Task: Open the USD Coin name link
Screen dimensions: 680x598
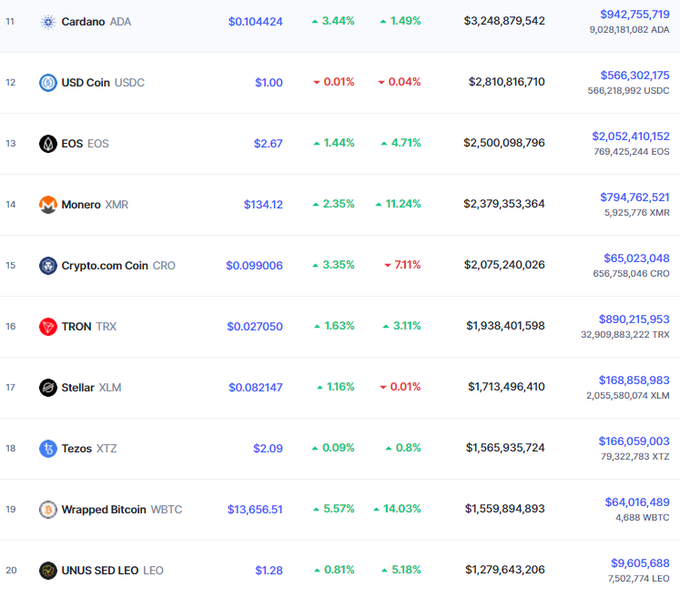Action: (85, 82)
